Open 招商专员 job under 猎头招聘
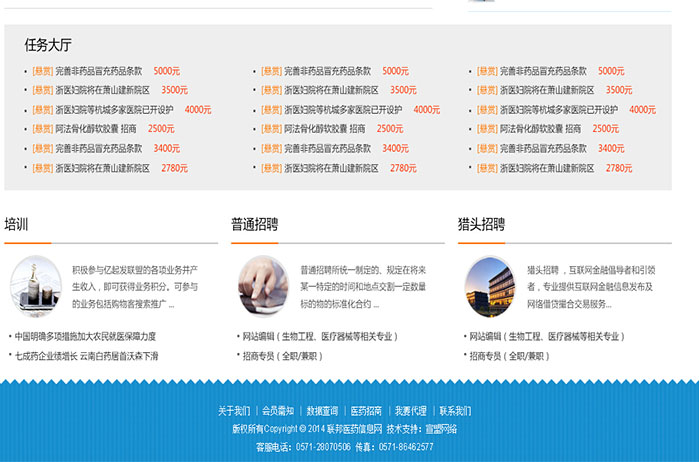Image resolution: width=699 pixels, height=462 pixels. (x=509, y=356)
